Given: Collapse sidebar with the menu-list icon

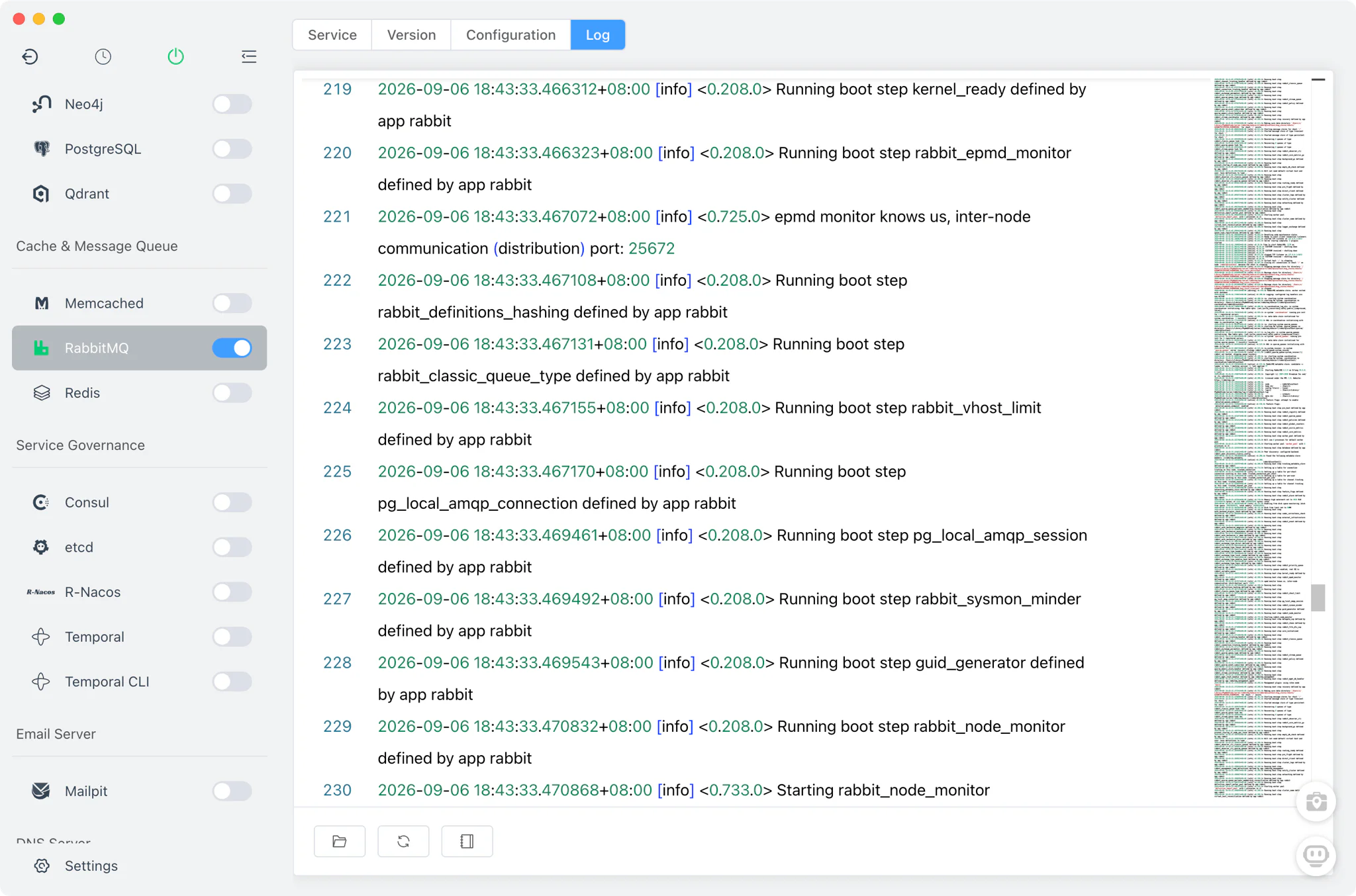Looking at the screenshot, I should [x=249, y=57].
